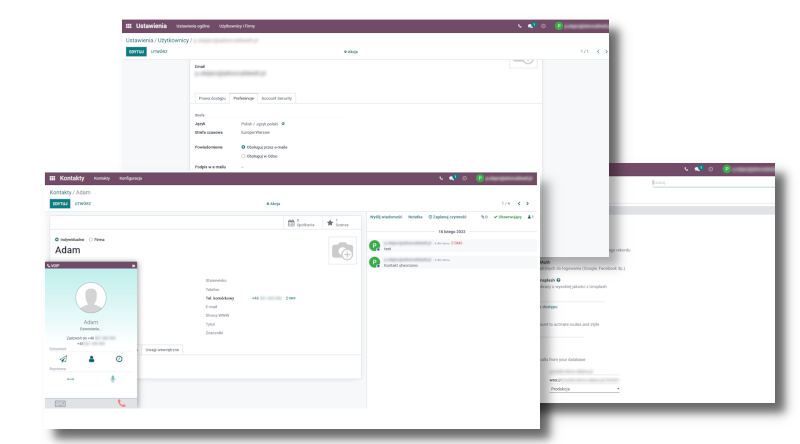Click followers count icon in chatter
This screenshot has height=444, width=800.
(531, 217)
